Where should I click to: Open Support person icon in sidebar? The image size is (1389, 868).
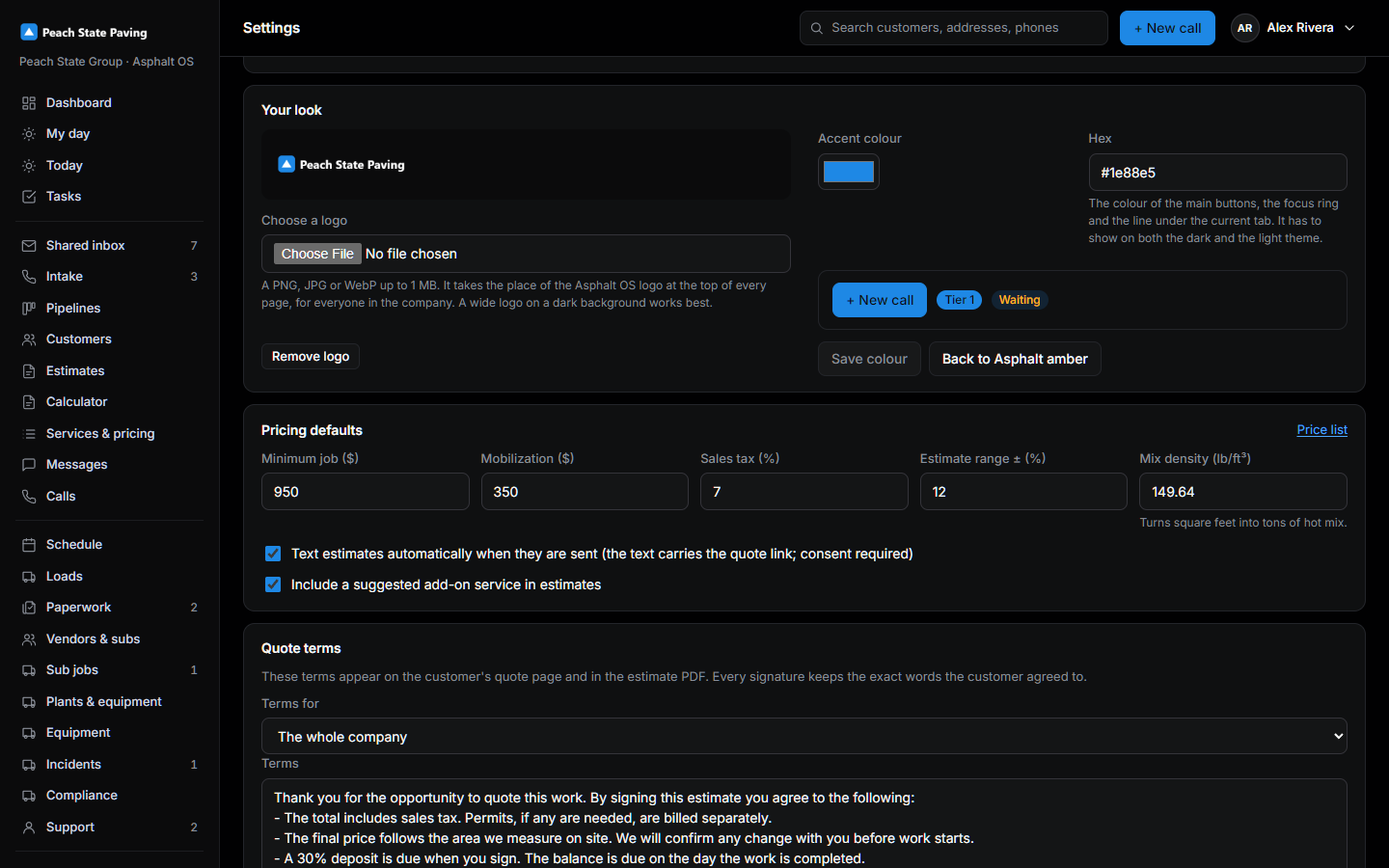point(29,827)
